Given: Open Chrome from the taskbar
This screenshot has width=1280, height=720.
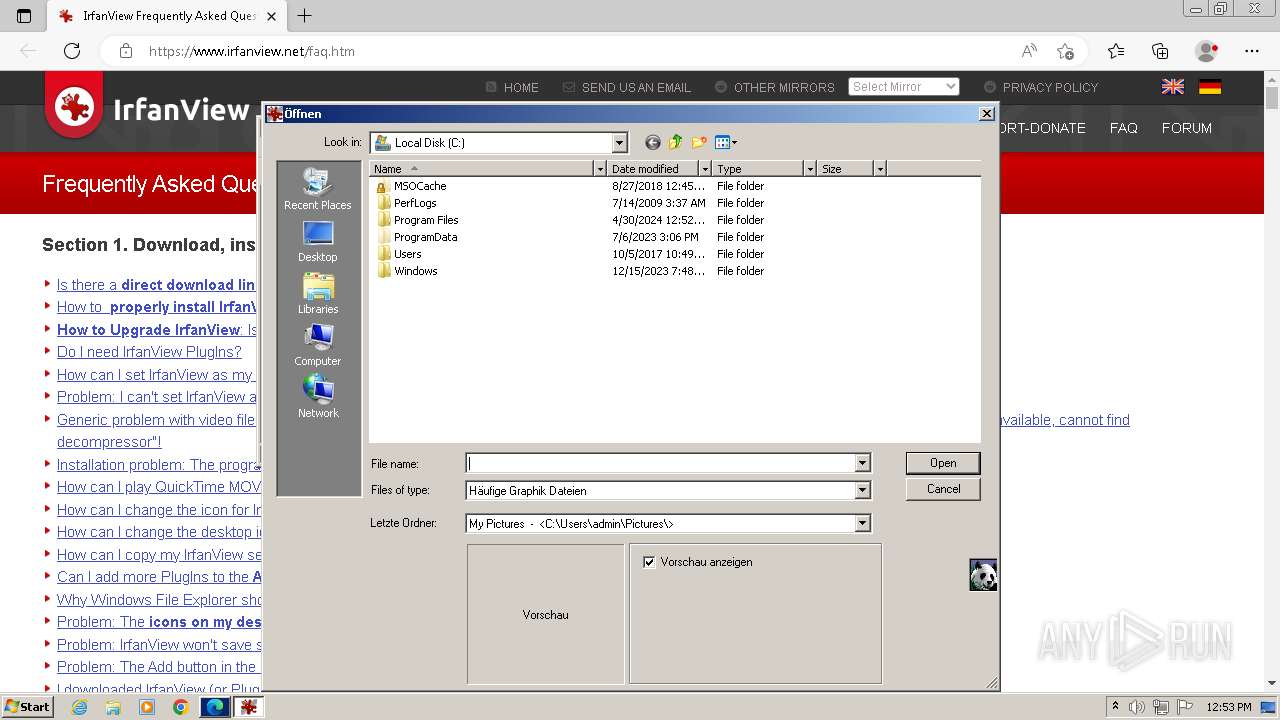Looking at the screenshot, I should click(x=180, y=707).
